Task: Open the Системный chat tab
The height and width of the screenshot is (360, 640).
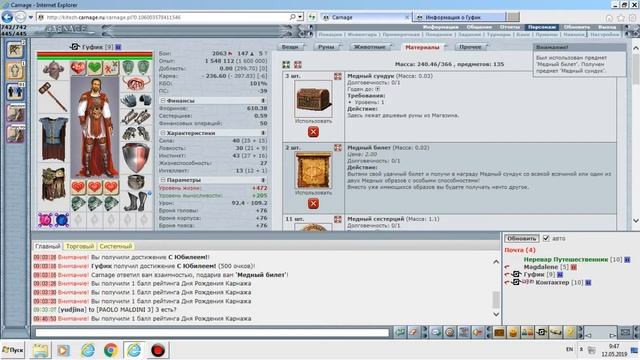Action: (116, 246)
